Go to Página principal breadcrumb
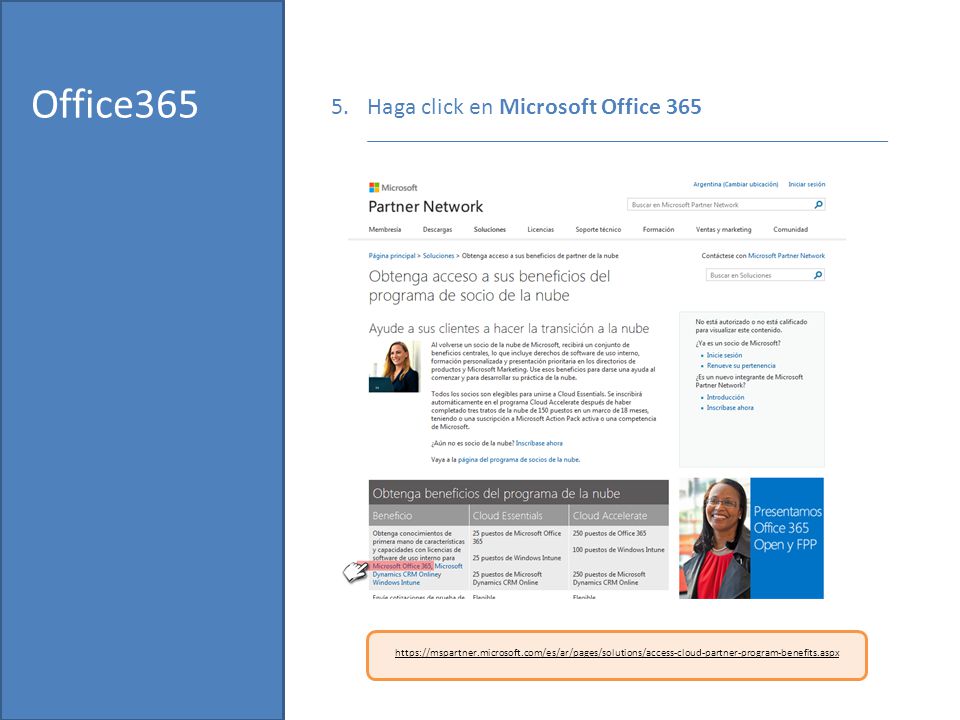The height and width of the screenshot is (720, 960). pos(392,256)
